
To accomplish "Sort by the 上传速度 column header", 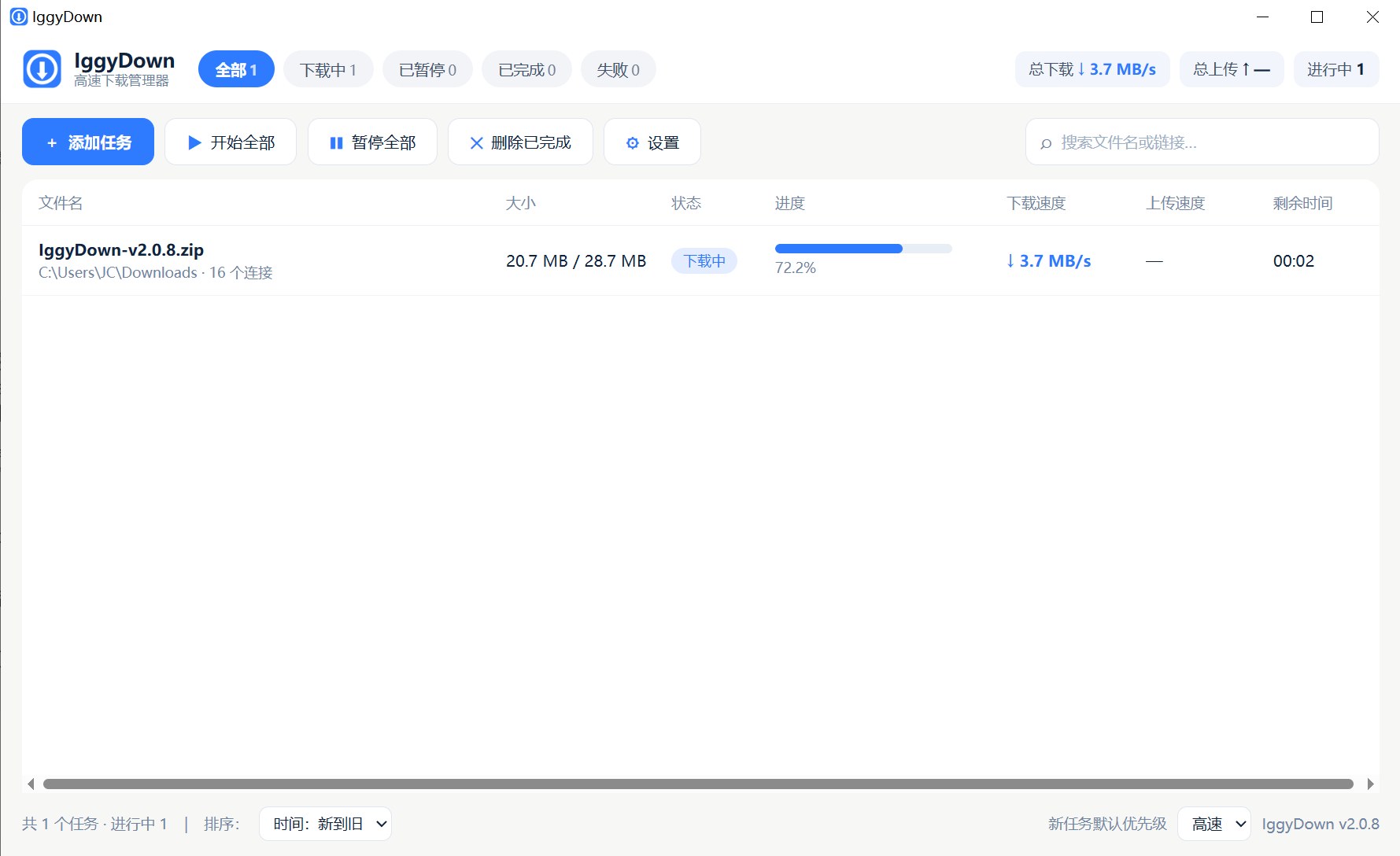I will 1176,203.
